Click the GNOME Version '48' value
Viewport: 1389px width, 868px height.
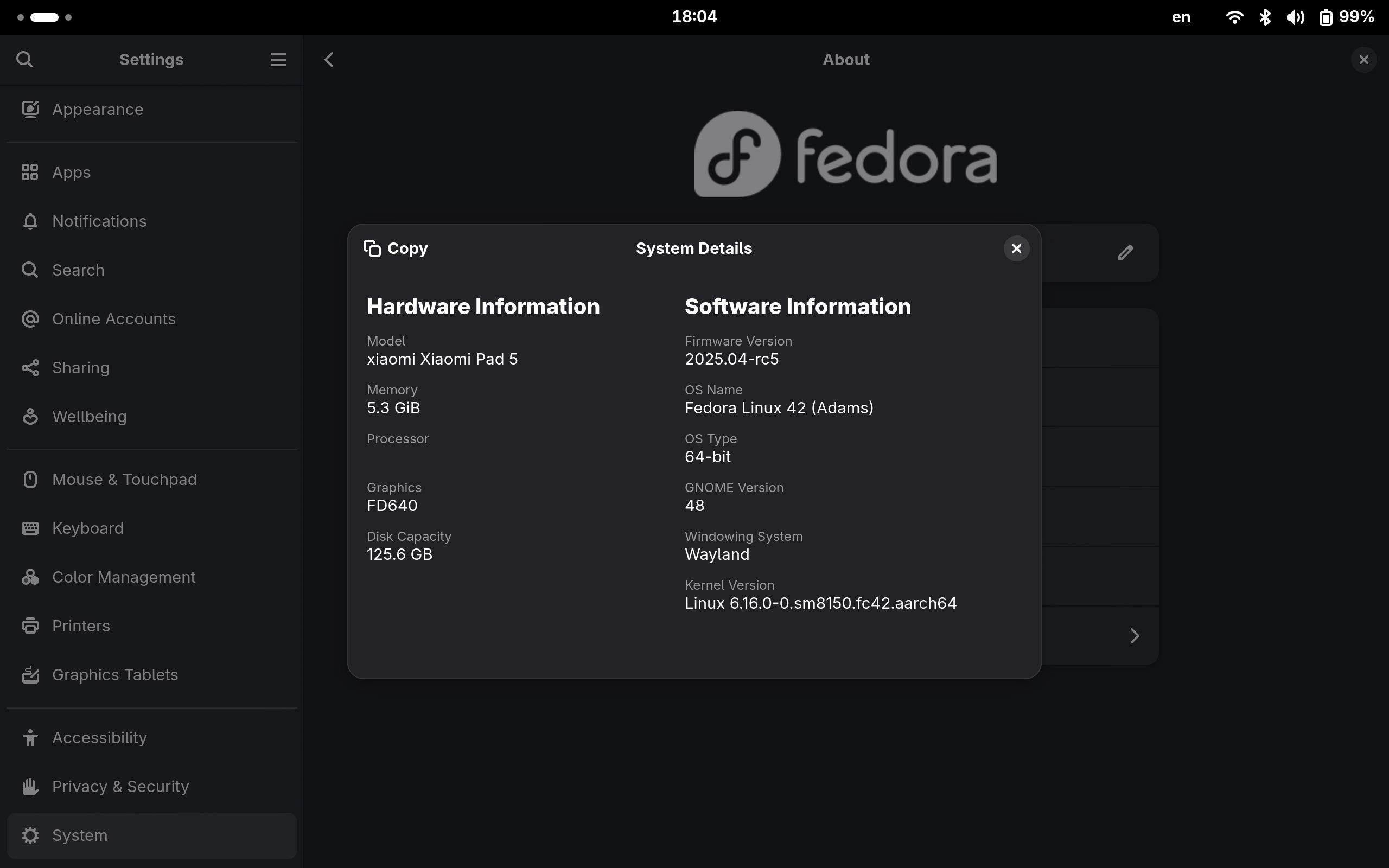coord(694,506)
